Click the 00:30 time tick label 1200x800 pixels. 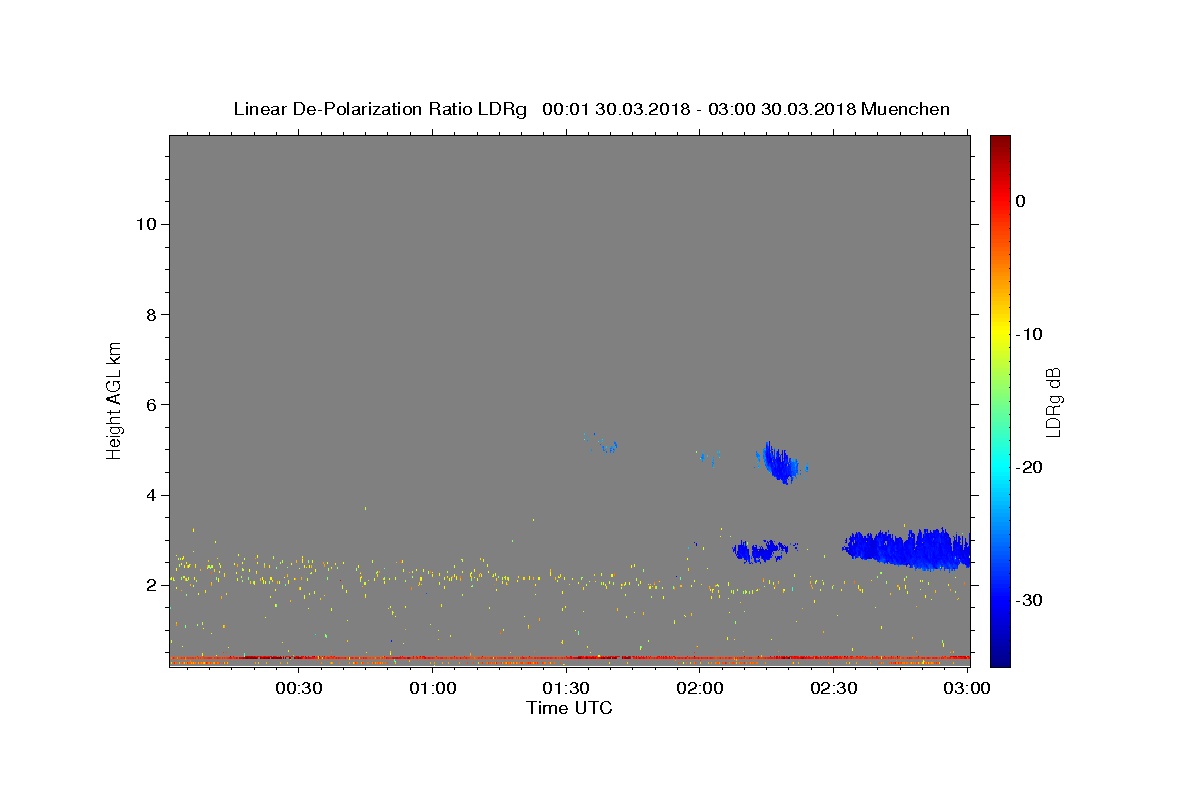(x=299, y=689)
